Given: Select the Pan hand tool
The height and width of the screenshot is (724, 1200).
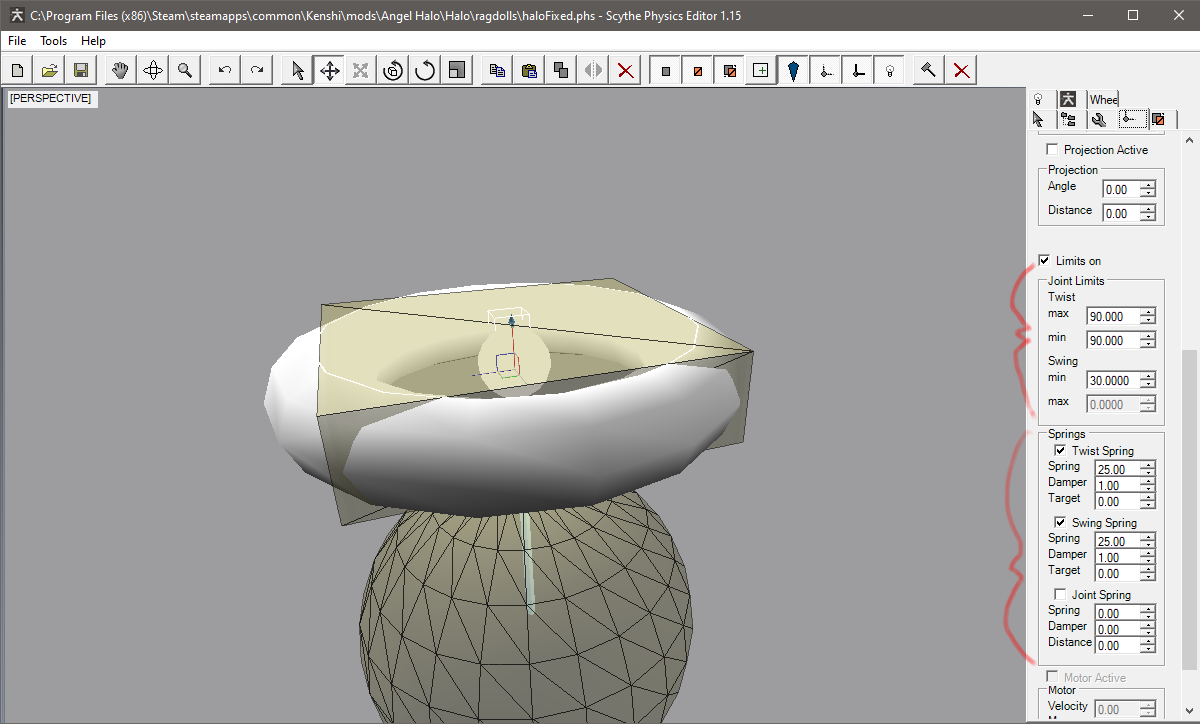Looking at the screenshot, I should (121, 70).
